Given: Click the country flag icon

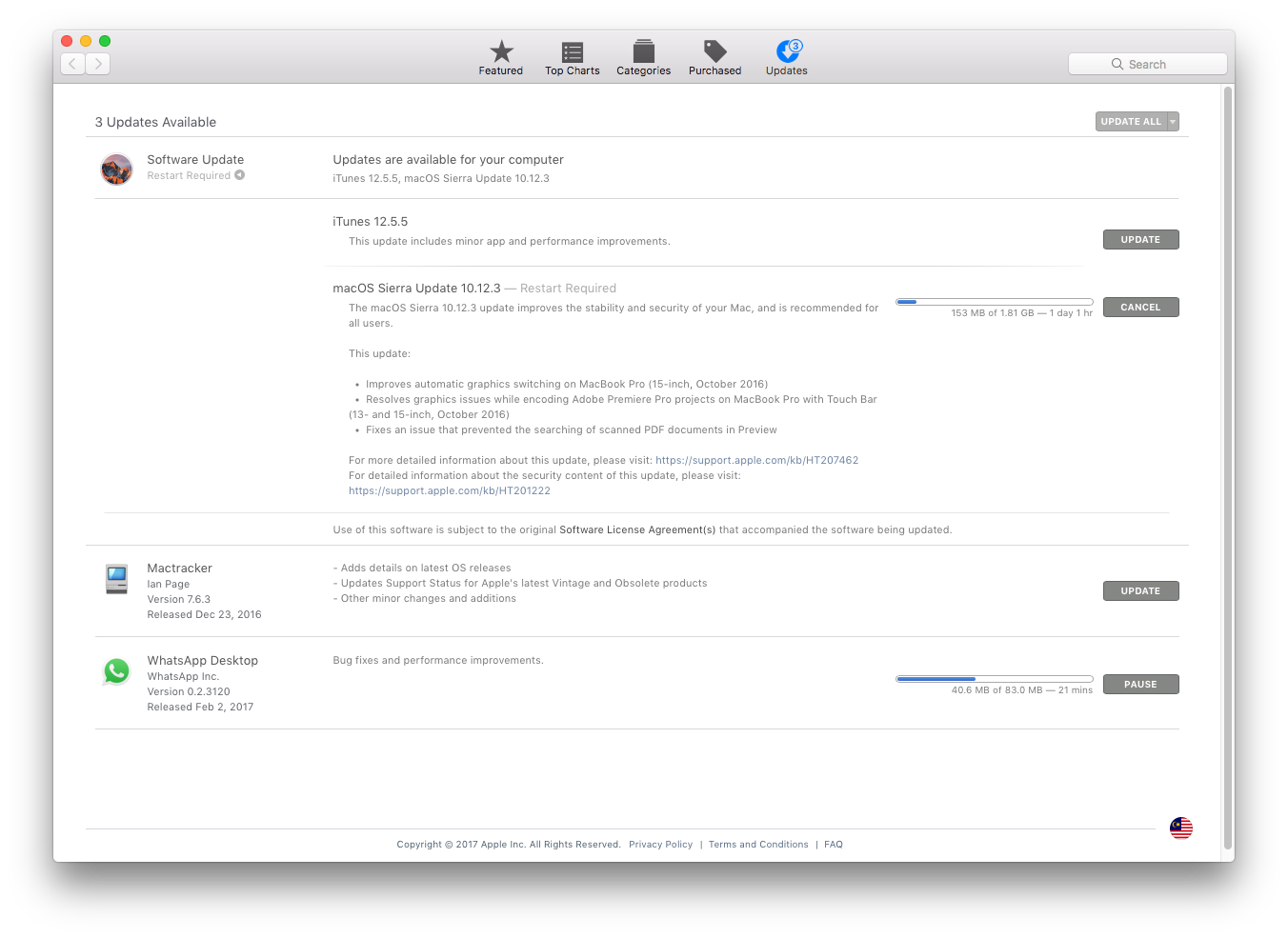Looking at the screenshot, I should pos(1181,828).
